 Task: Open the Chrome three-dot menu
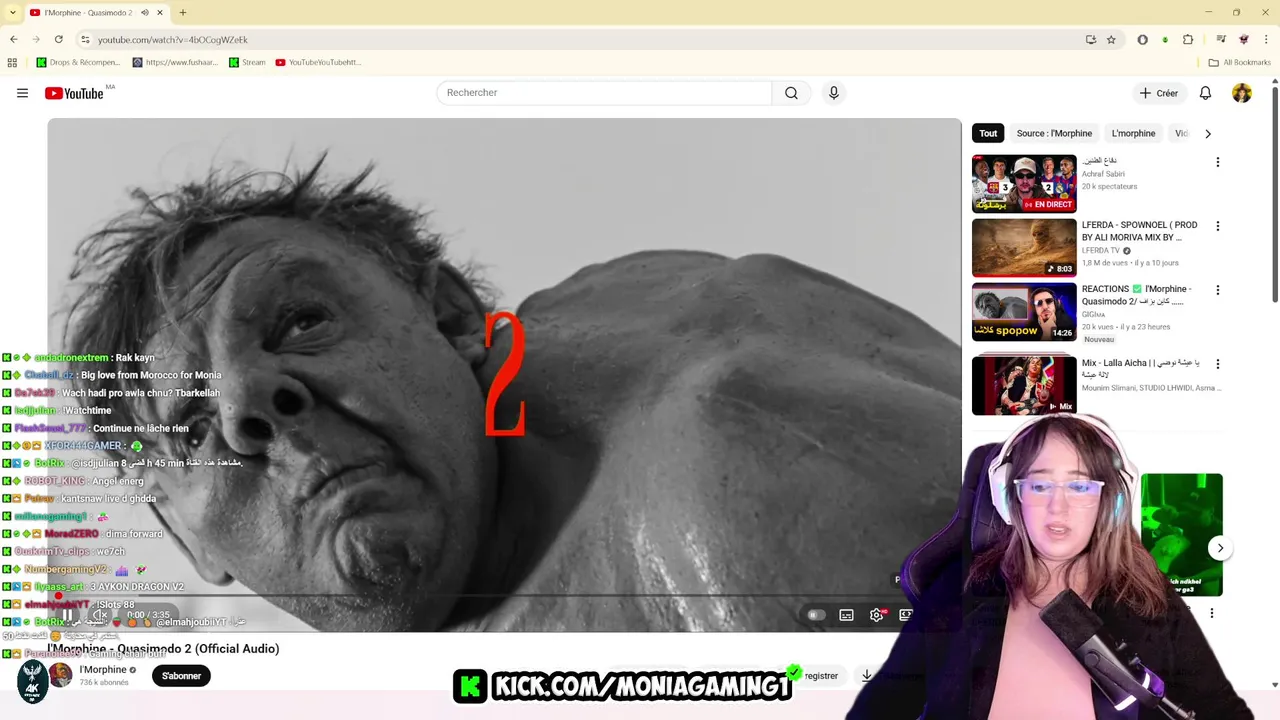point(1267,39)
